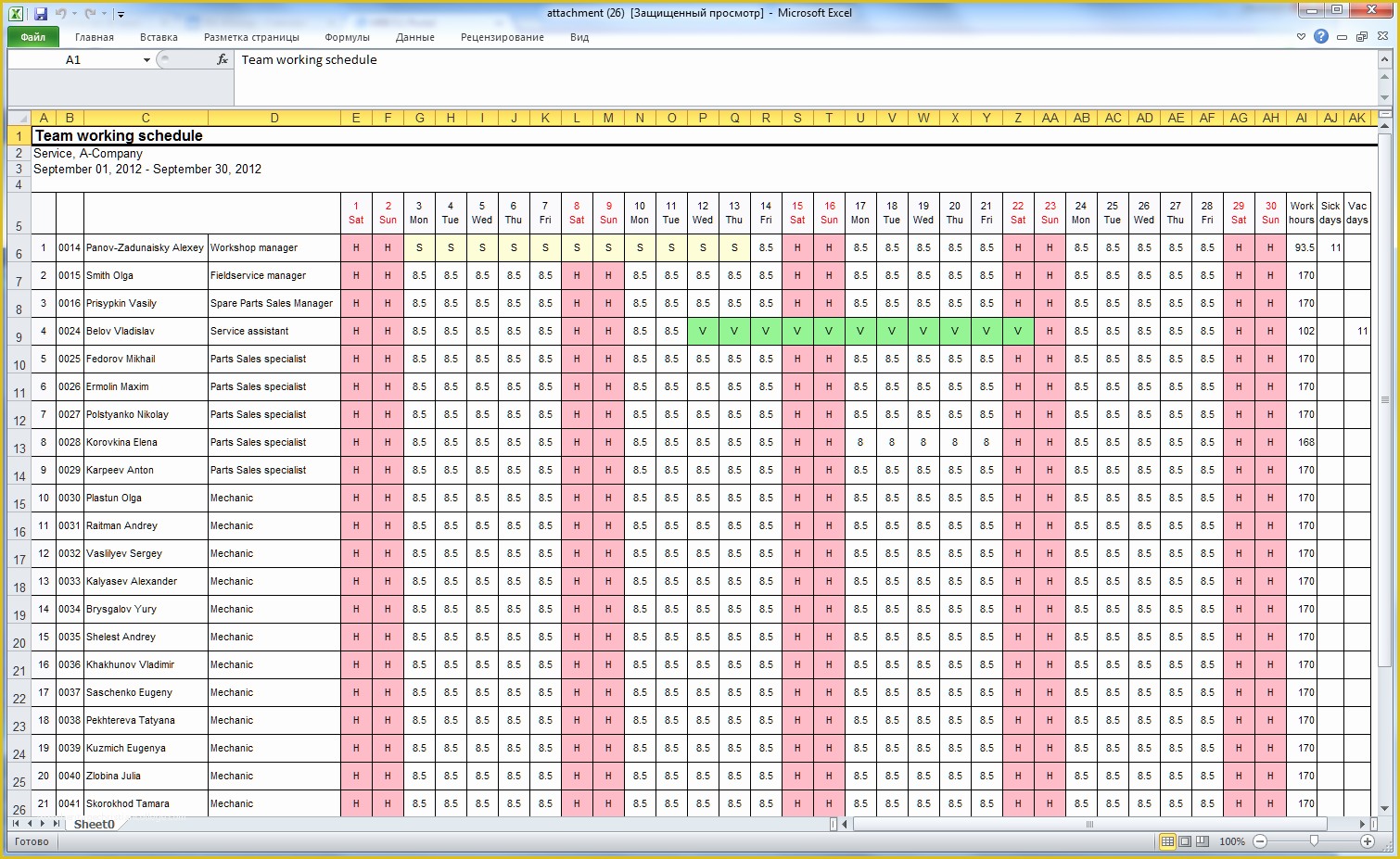This screenshot has height=859, width=1400.
Task: Redo the last undone action
Action: (x=90, y=14)
